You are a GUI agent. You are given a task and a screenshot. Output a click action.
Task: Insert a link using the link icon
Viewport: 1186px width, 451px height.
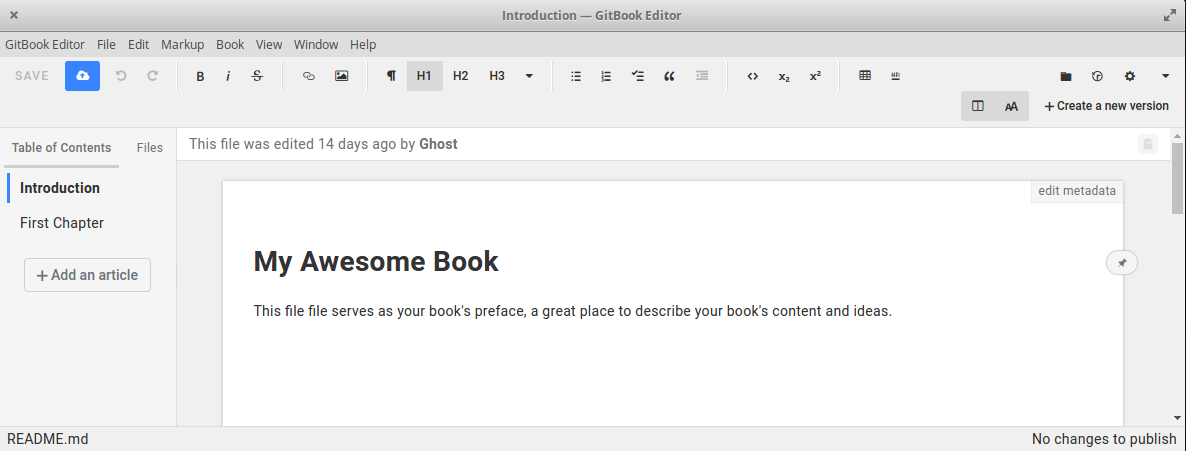309,76
